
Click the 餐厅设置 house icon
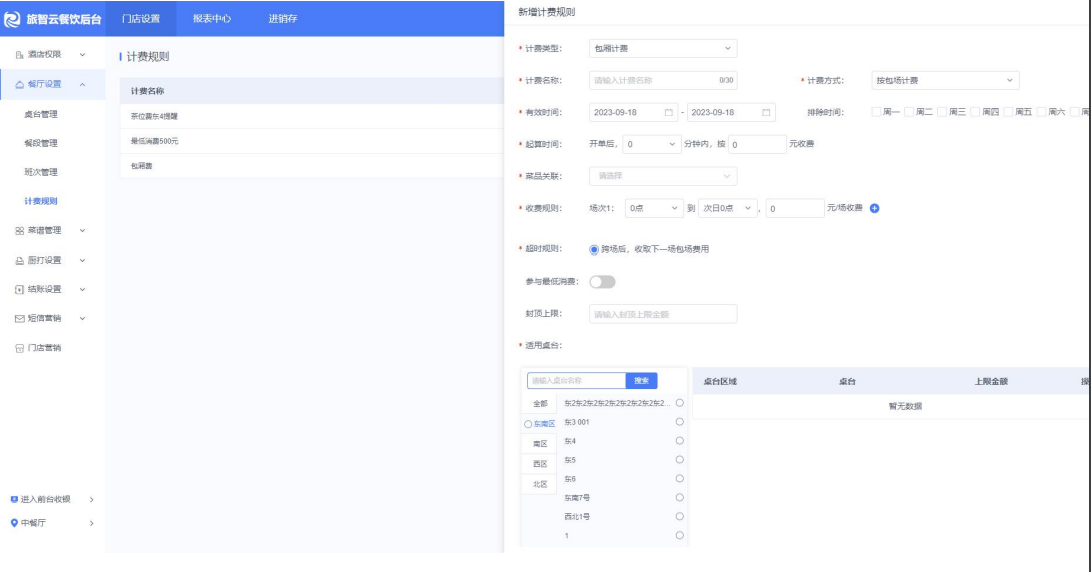(x=19, y=84)
